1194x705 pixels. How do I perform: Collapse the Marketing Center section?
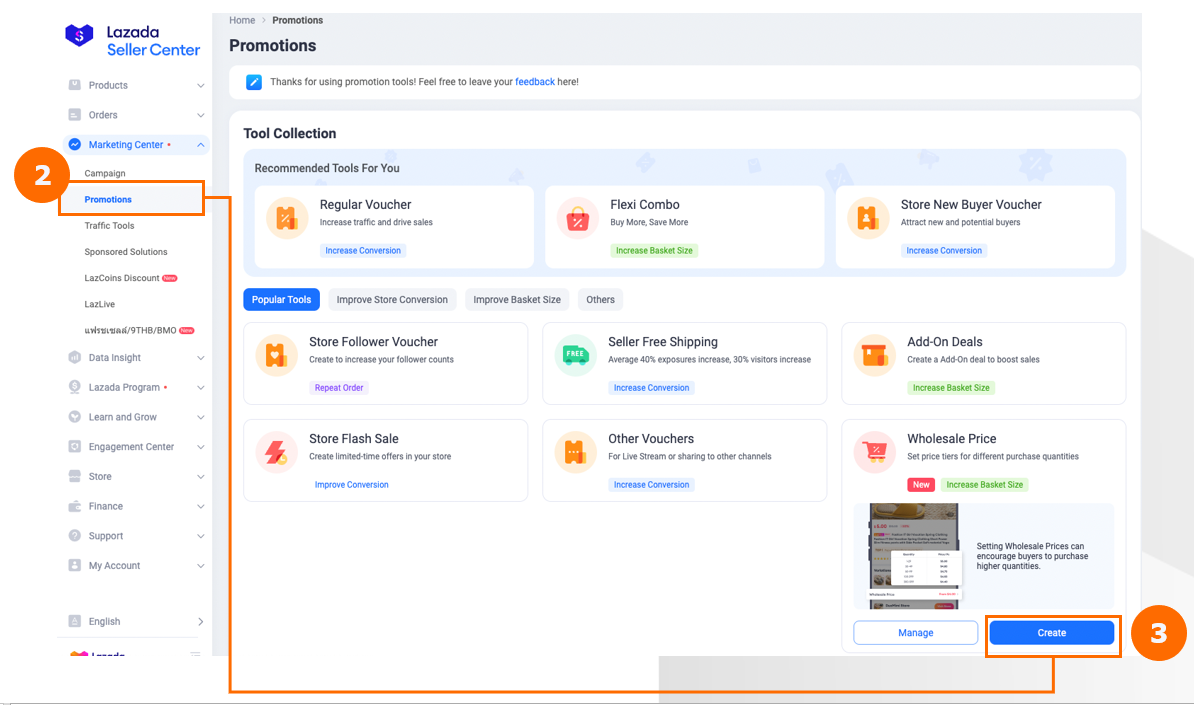pyautogui.click(x=200, y=145)
